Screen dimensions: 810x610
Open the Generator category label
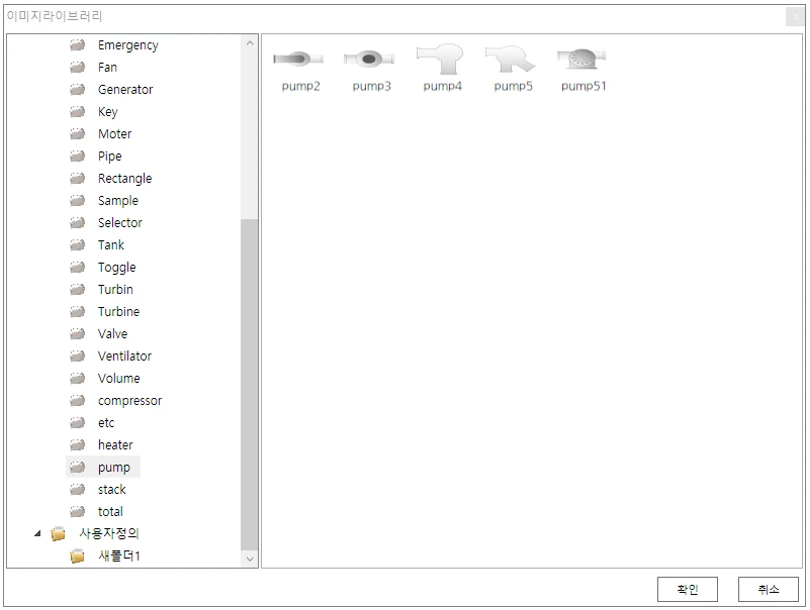126,89
